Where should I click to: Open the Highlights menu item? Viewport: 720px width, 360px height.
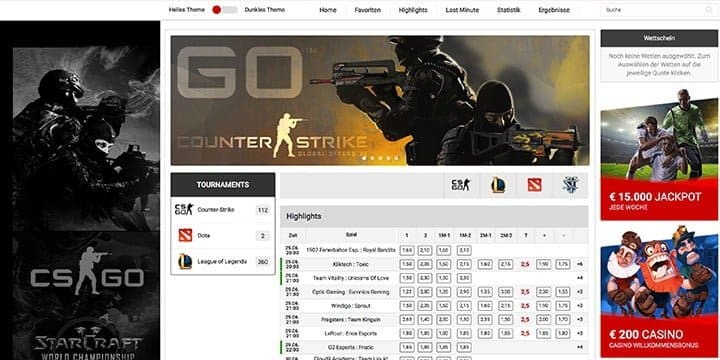click(413, 10)
